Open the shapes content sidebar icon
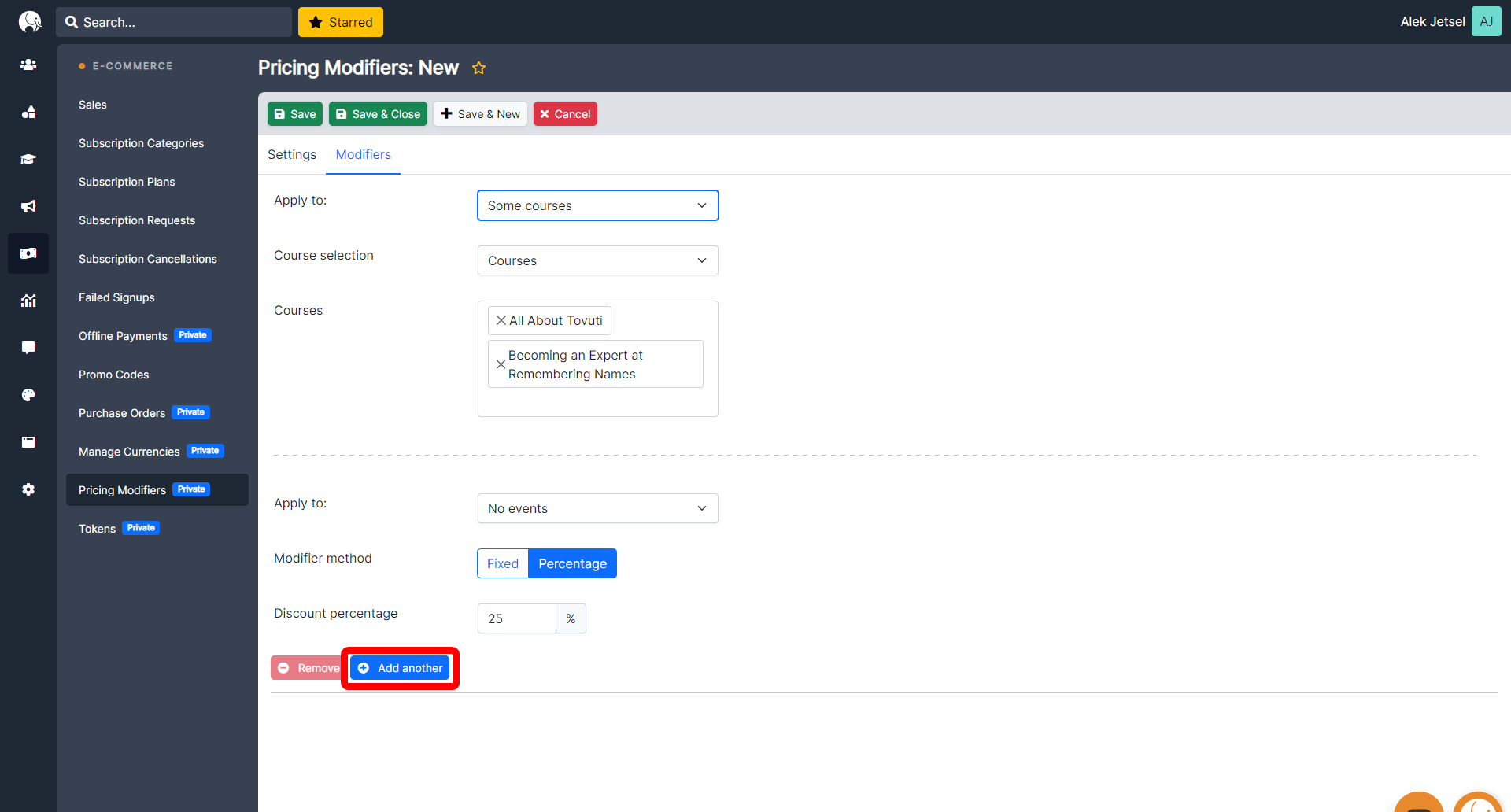Viewport: 1511px width, 812px height. pos(28,112)
